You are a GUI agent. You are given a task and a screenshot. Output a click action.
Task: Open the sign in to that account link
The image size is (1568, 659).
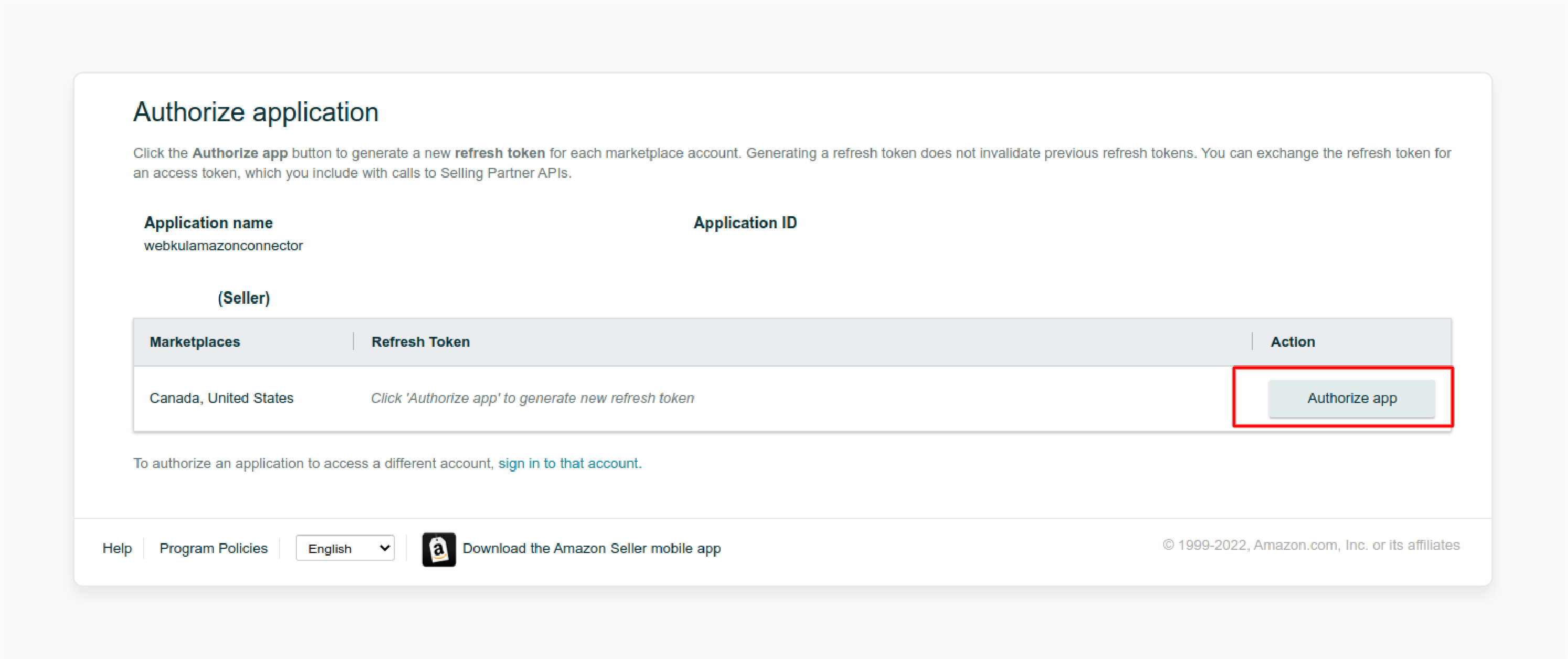pos(568,463)
